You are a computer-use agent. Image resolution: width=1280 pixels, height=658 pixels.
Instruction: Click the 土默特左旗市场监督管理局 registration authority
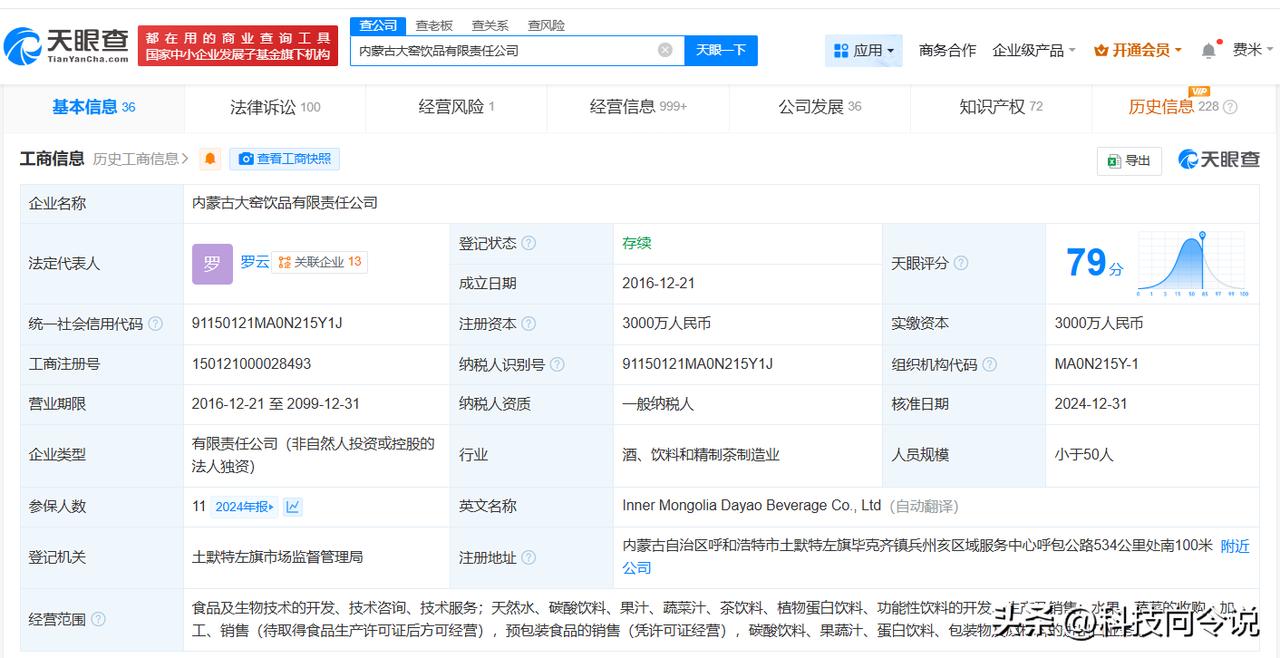(277, 558)
